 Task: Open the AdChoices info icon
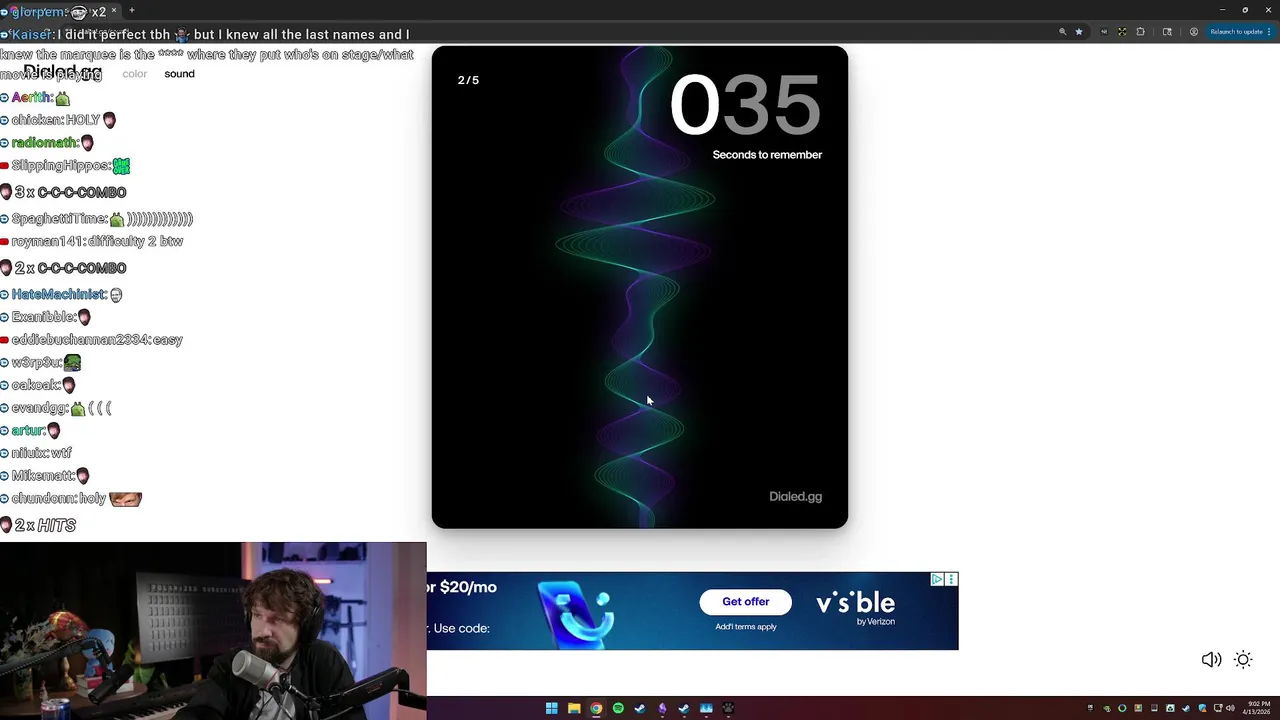point(937,579)
